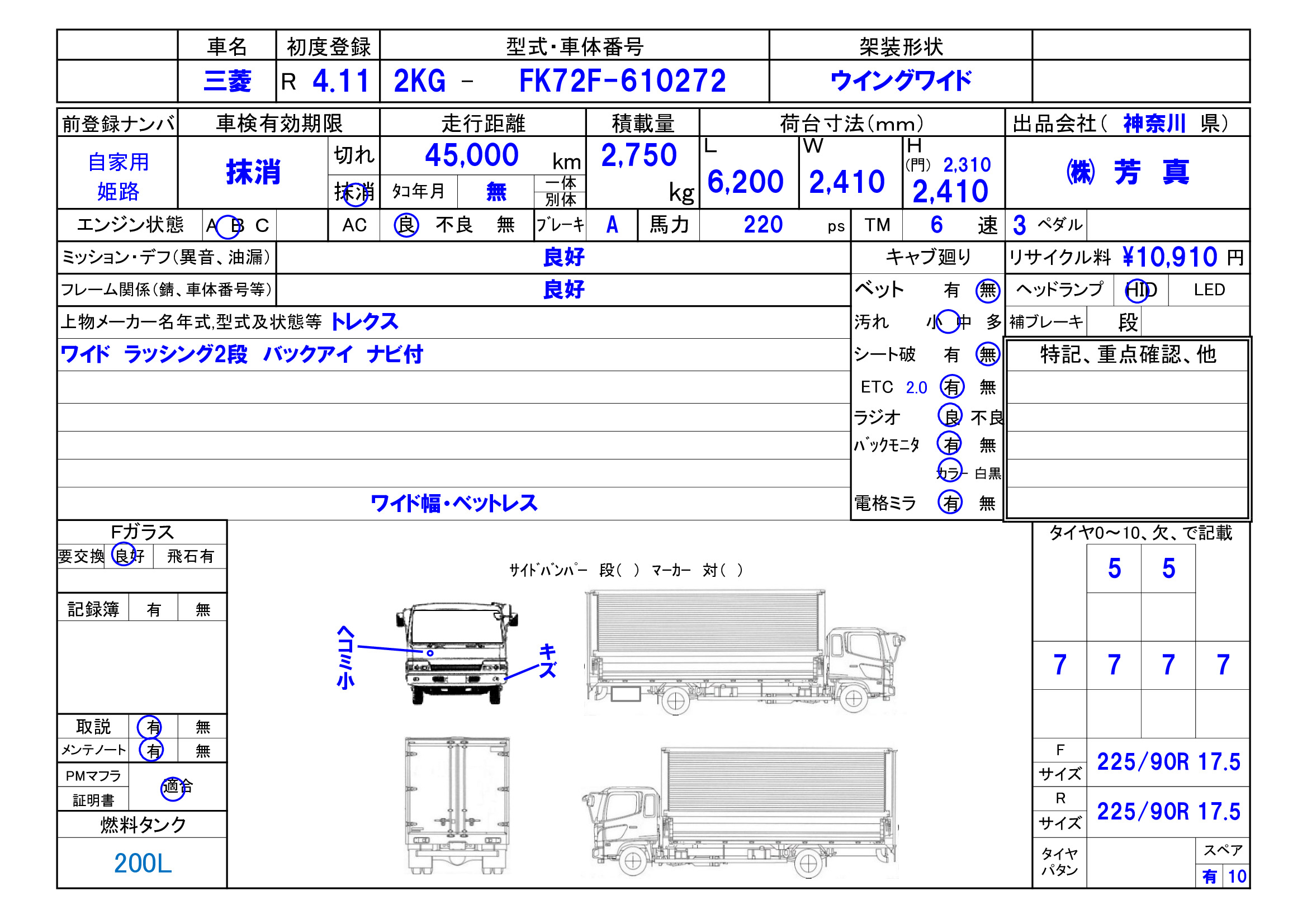Click the "切れ" option cell
This screenshot has height=924, width=1307.
pos(353,155)
